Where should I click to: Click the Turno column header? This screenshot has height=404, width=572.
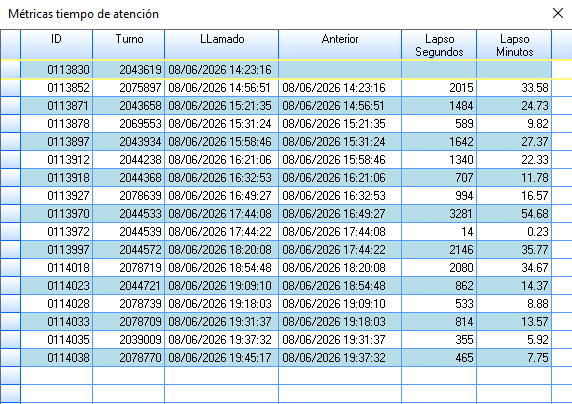coord(129,45)
